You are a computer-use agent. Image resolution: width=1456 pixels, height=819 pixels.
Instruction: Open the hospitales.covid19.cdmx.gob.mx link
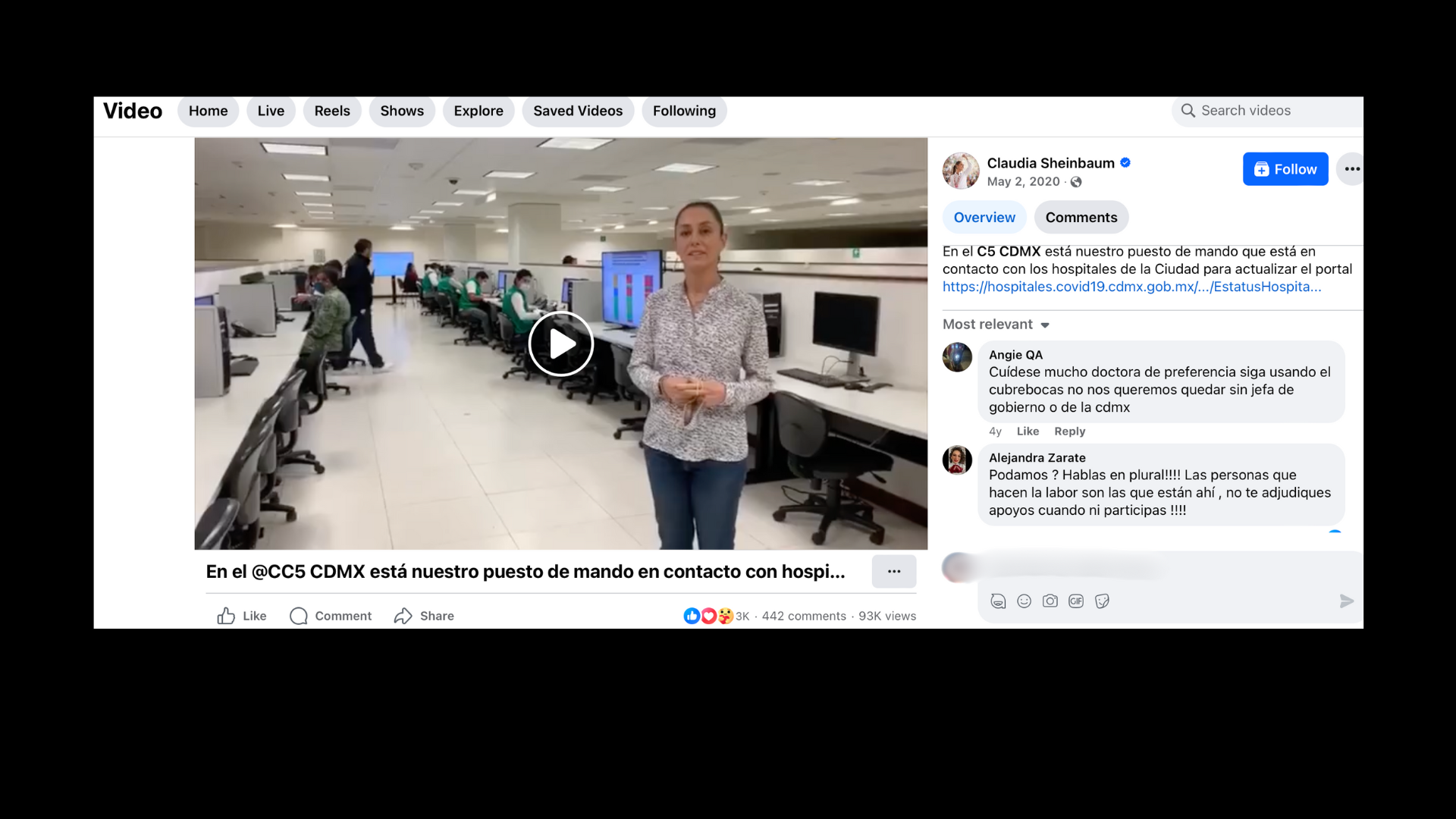(x=1131, y=287)
